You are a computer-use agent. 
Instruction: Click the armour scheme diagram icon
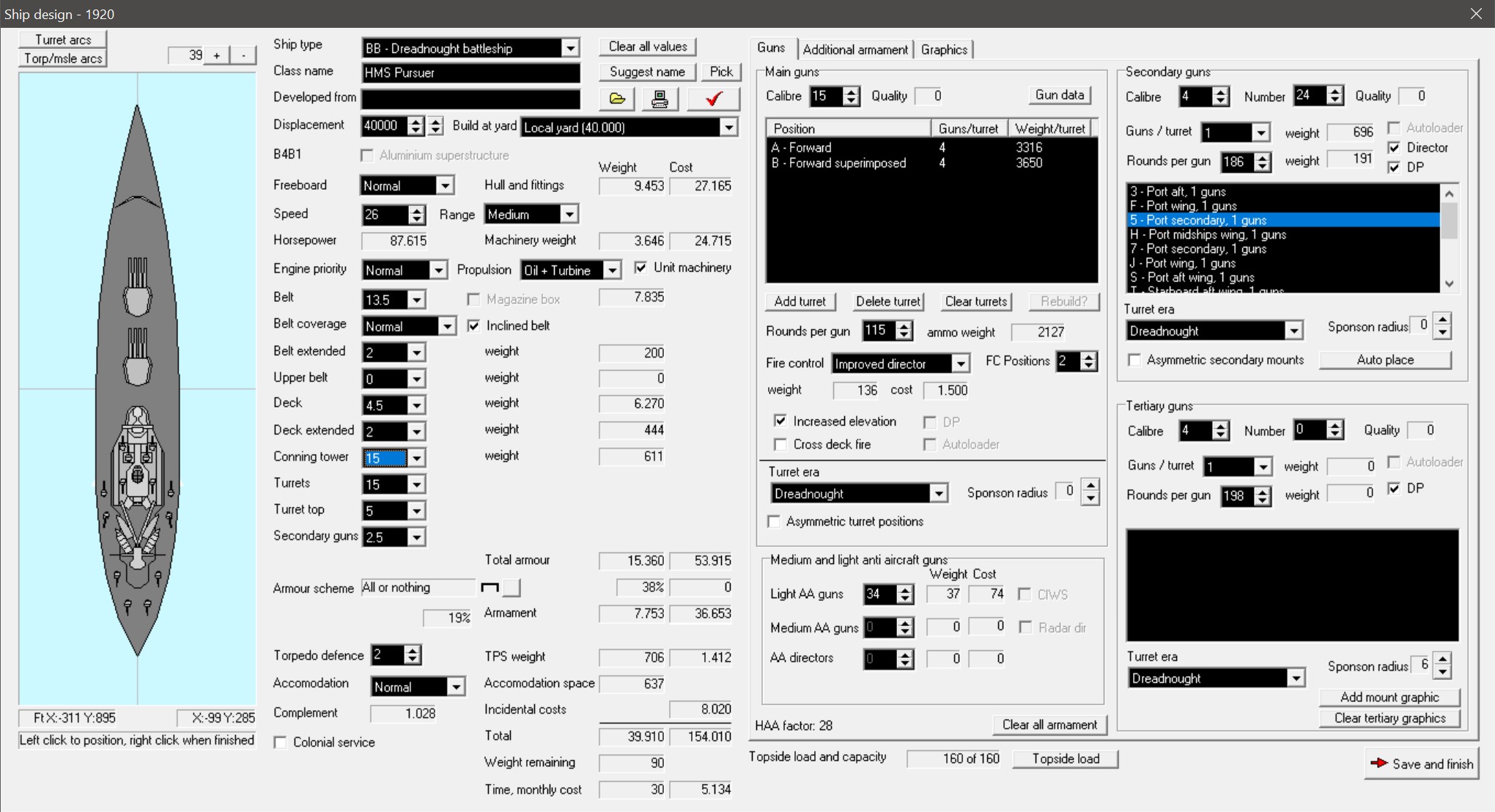click(x=490, y=587)
